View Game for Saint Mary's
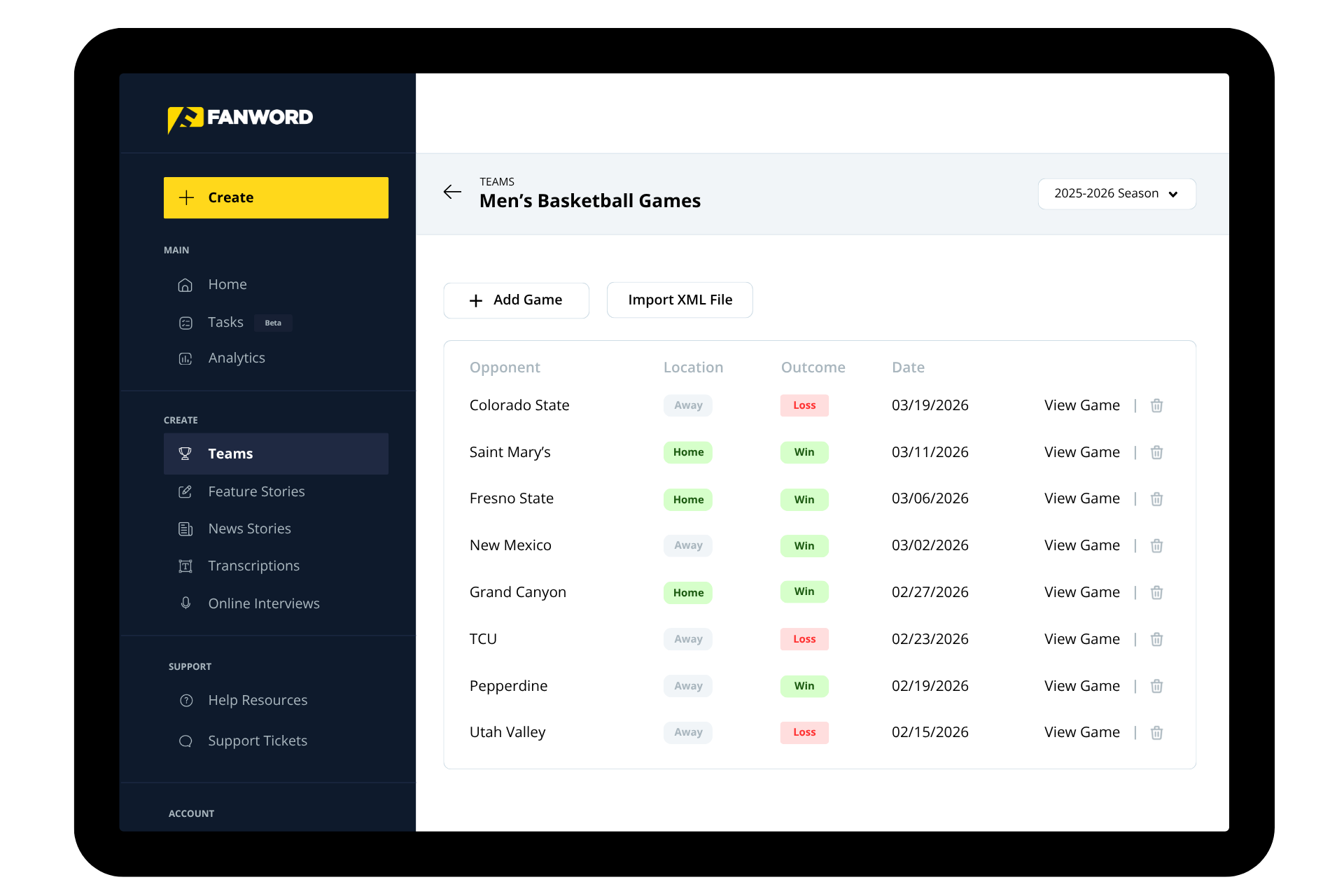 coord(1081,452)
